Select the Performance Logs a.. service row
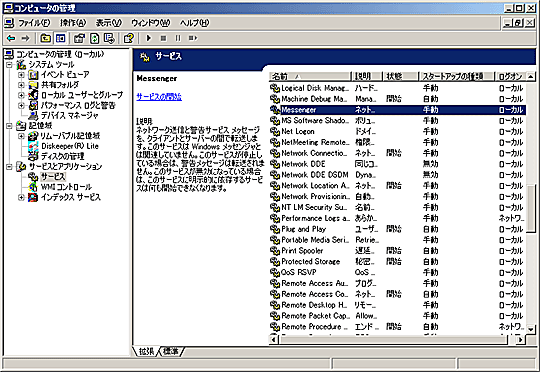Viewport: 540px width, 372px height. click(x=397, y=218)
